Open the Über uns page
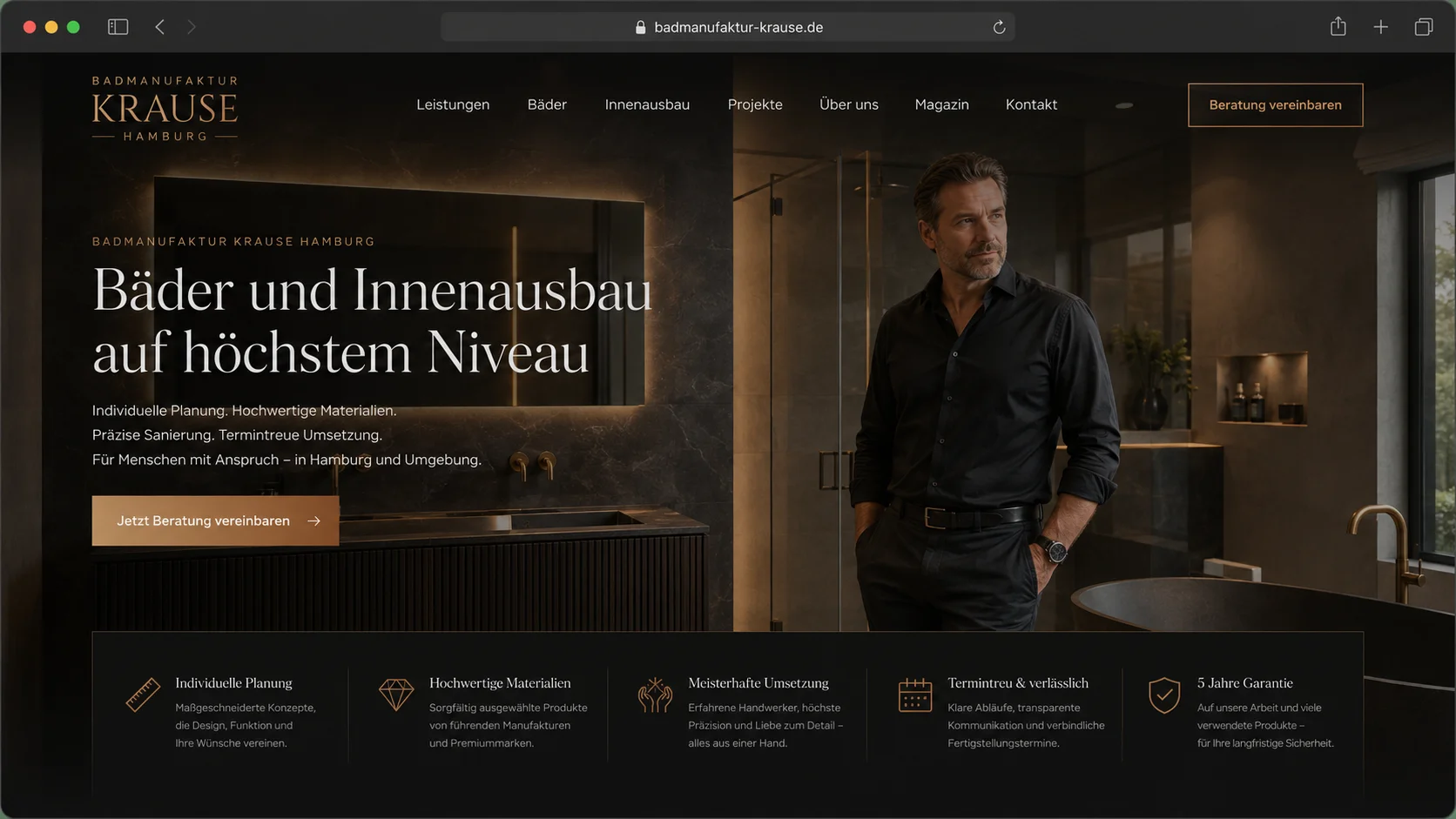Image resolution: width=1456 pixels, height=819 pixels. [849, 104]
